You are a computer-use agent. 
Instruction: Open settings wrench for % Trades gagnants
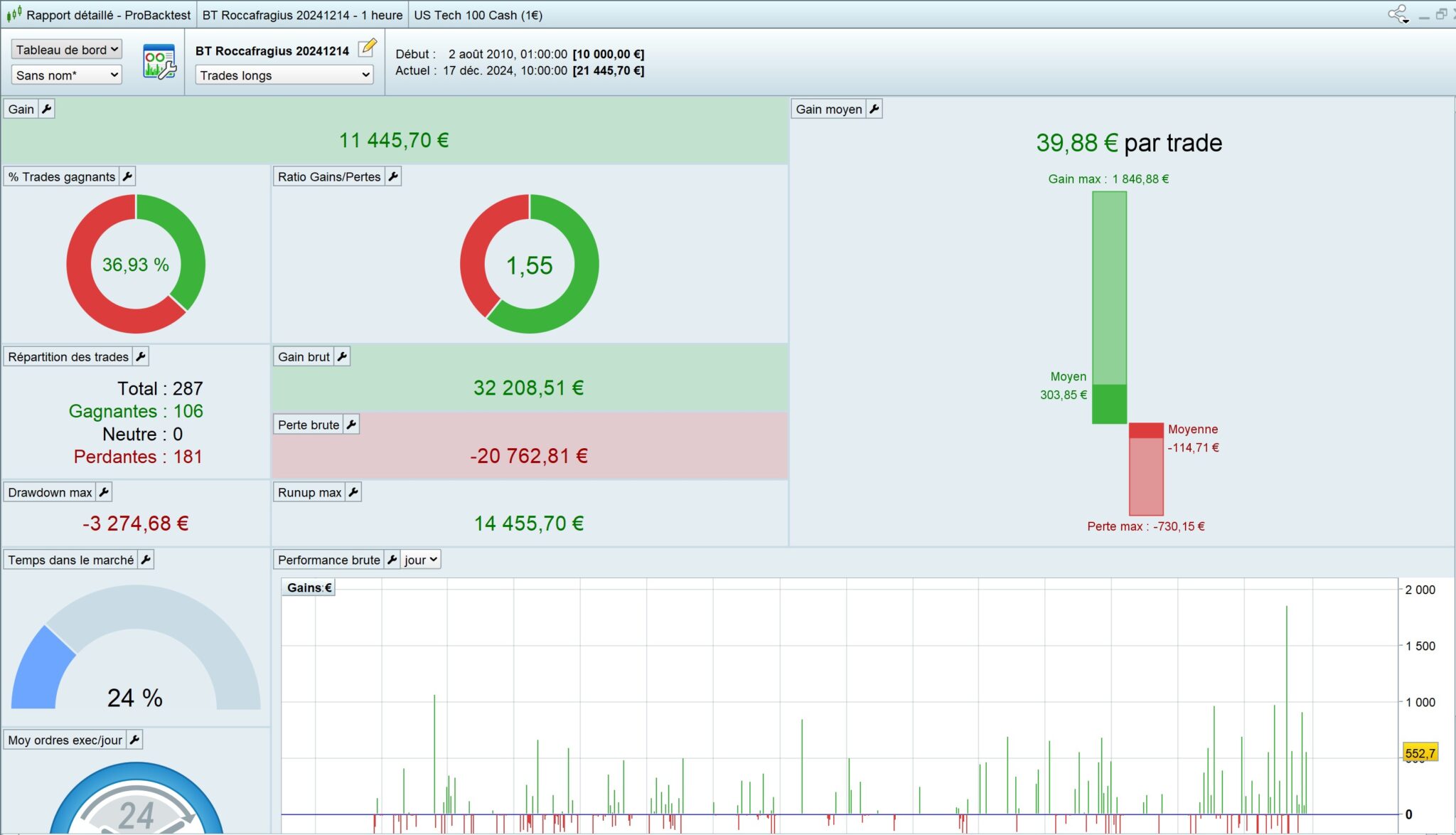[x=127, y=176]
